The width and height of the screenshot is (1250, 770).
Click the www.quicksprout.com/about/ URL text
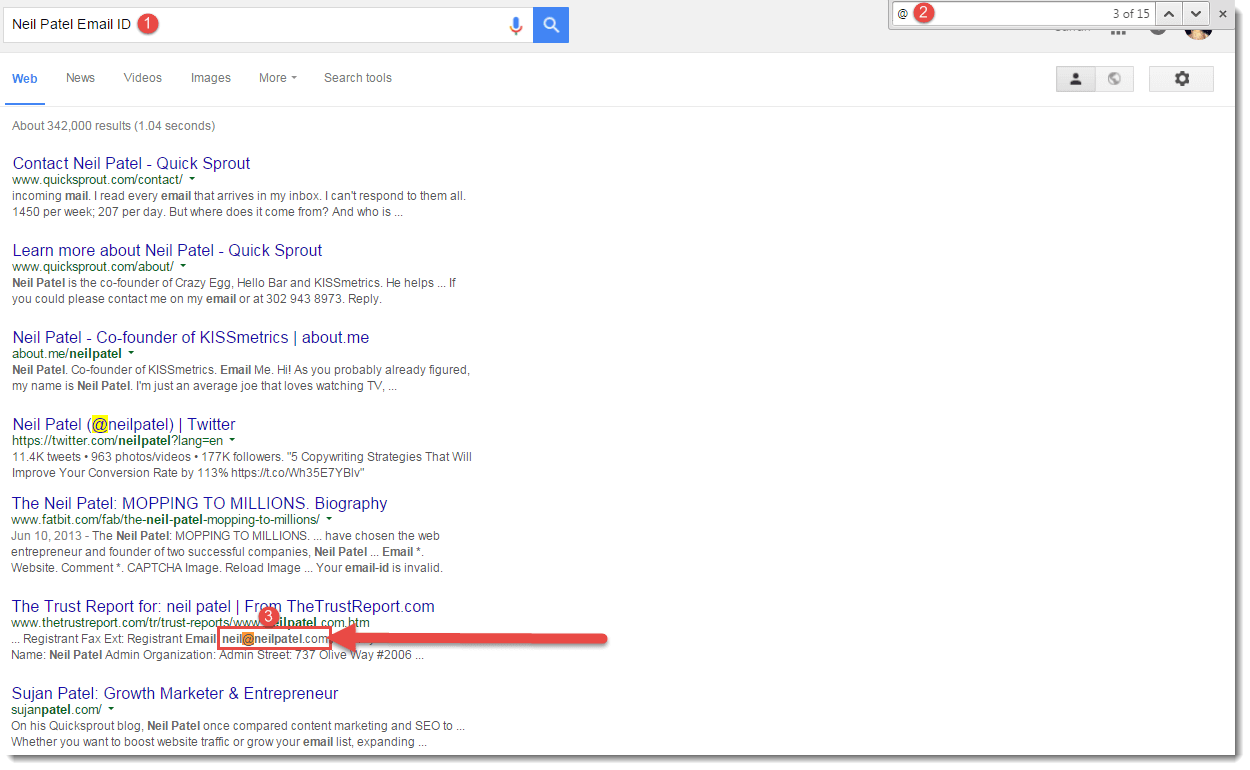(92, 267)
